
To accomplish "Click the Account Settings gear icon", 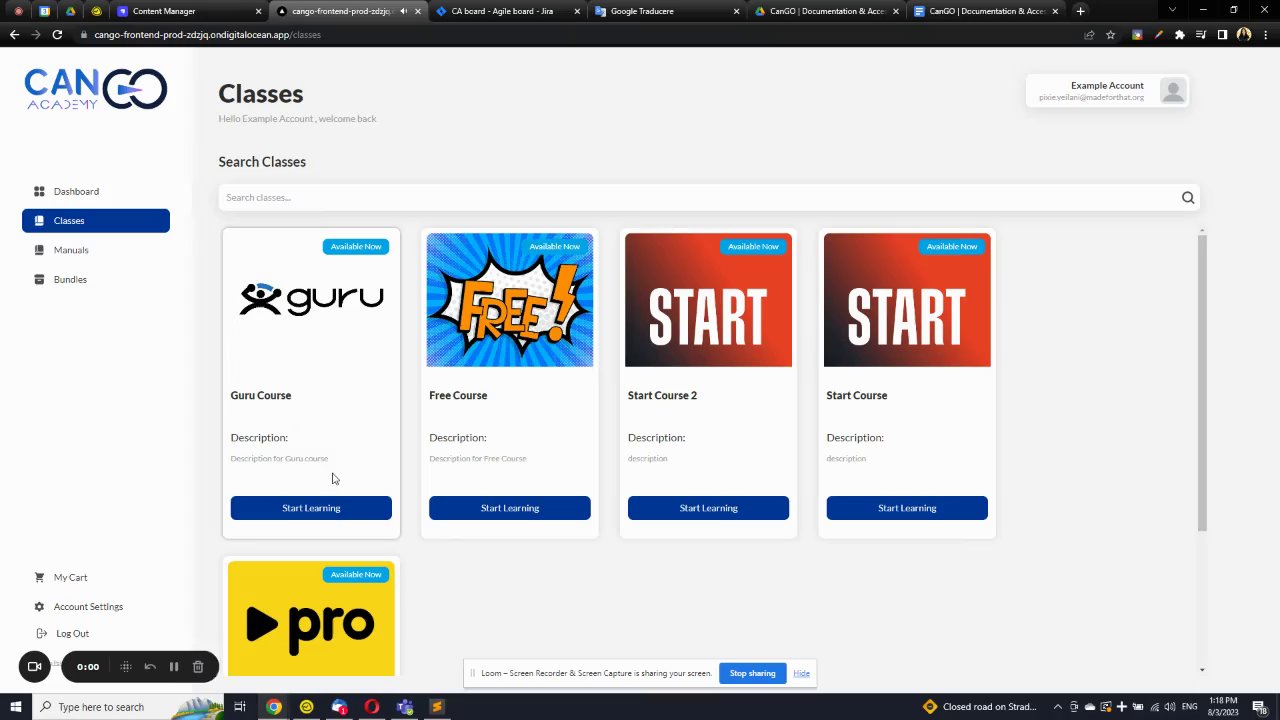I will [x=39, y=606].
